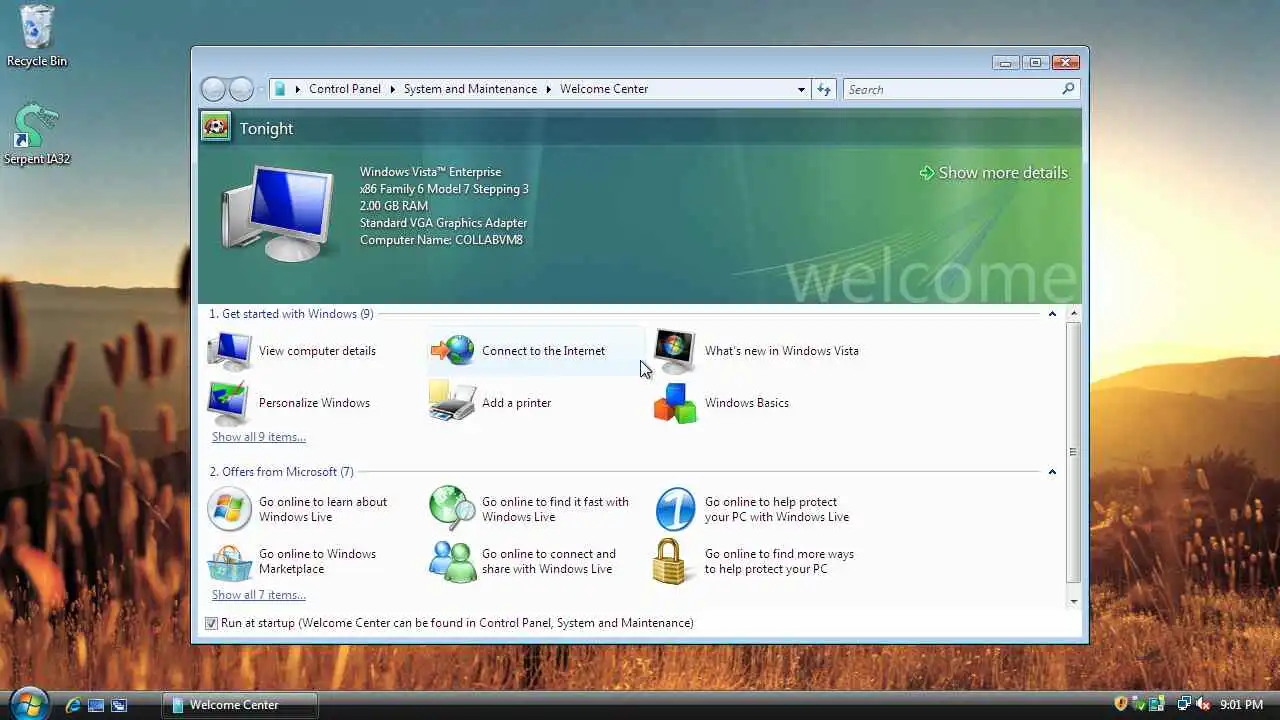Click the View computer details icon
The width and height of the screenshot is (1280, 720).
pos(230,350)
